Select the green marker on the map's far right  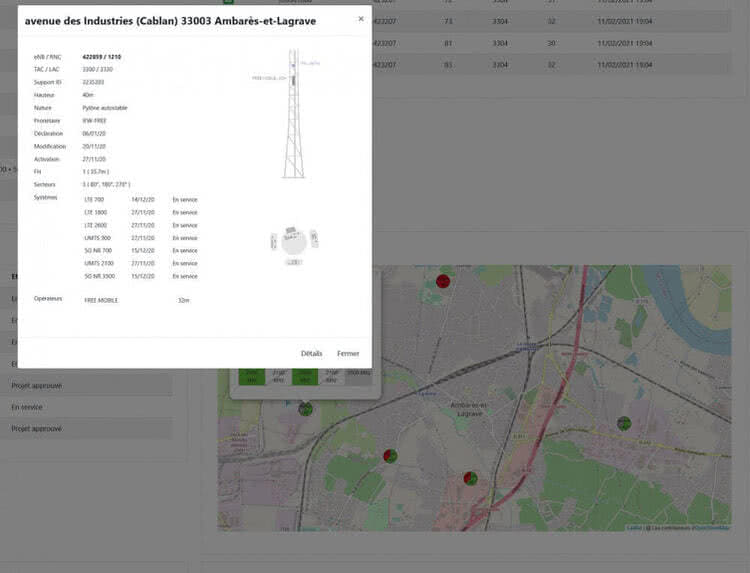click(624, 424)
